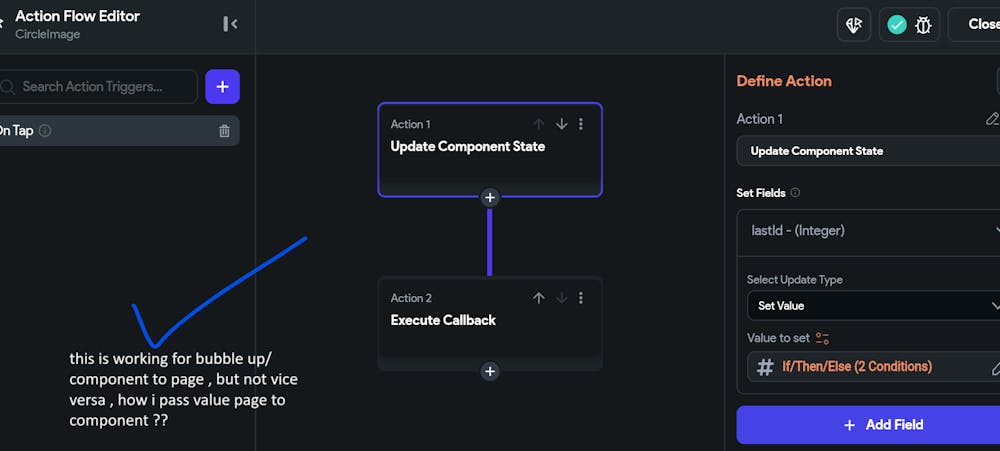Show info tooltip for On Tap trigger
Screen dimensions: 1000x451
(45, 131)
